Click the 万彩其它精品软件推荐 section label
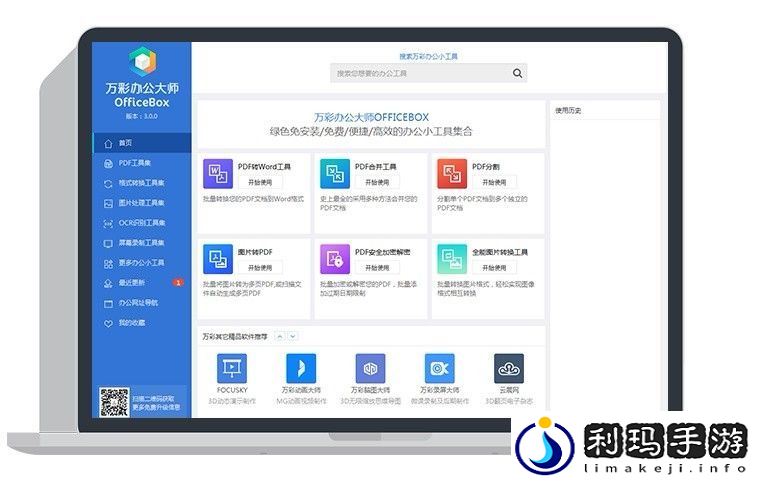Viewport: 761px width, 481px height. pos(235,336)
